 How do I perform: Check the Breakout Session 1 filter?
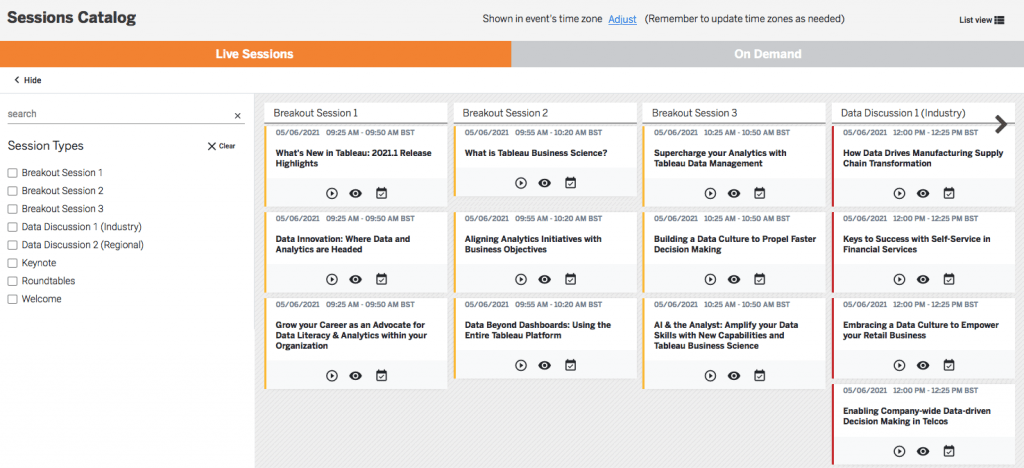pos(12,173)
